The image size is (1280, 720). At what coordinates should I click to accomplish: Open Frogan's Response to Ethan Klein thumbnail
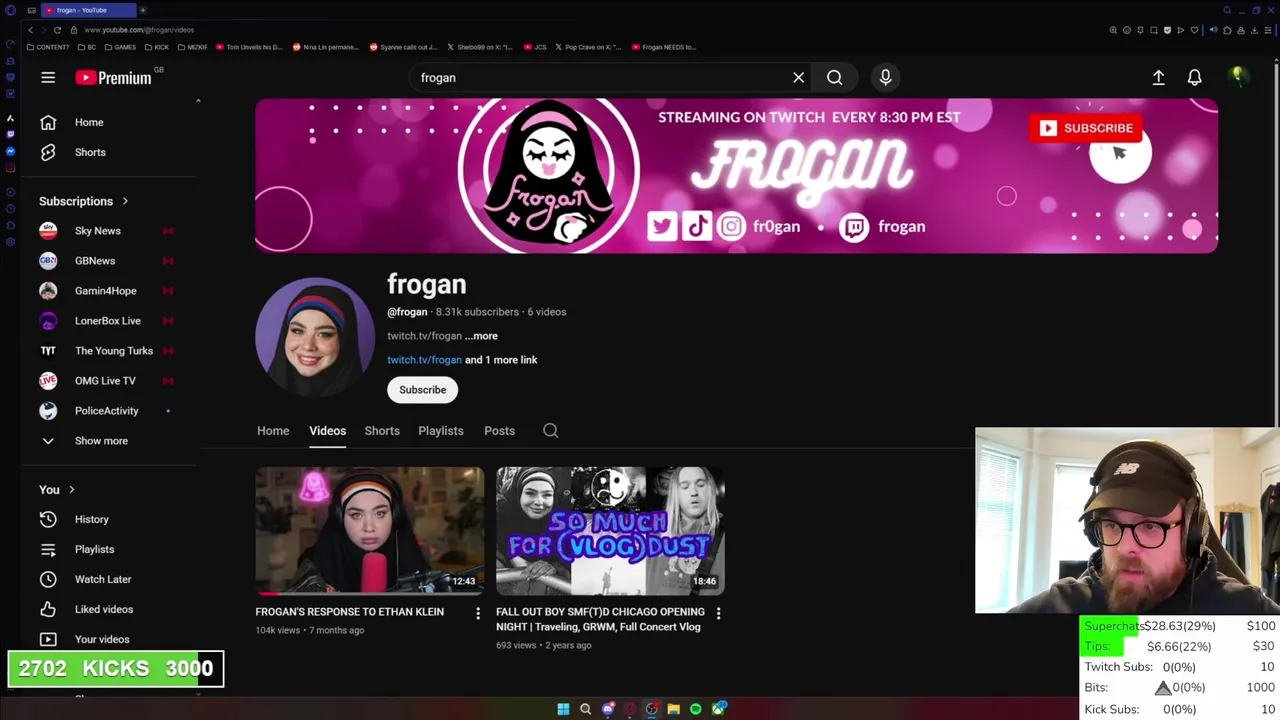click(x=369, y=531)
